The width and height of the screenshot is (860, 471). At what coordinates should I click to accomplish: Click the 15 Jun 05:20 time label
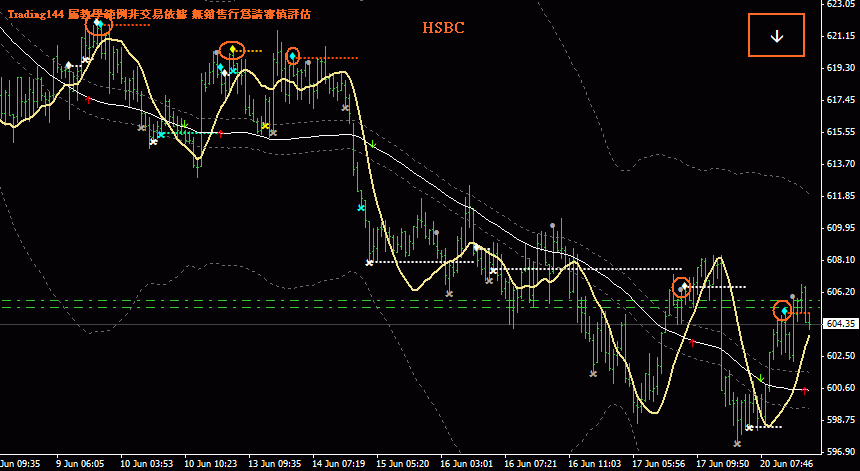tap(403, 464)
